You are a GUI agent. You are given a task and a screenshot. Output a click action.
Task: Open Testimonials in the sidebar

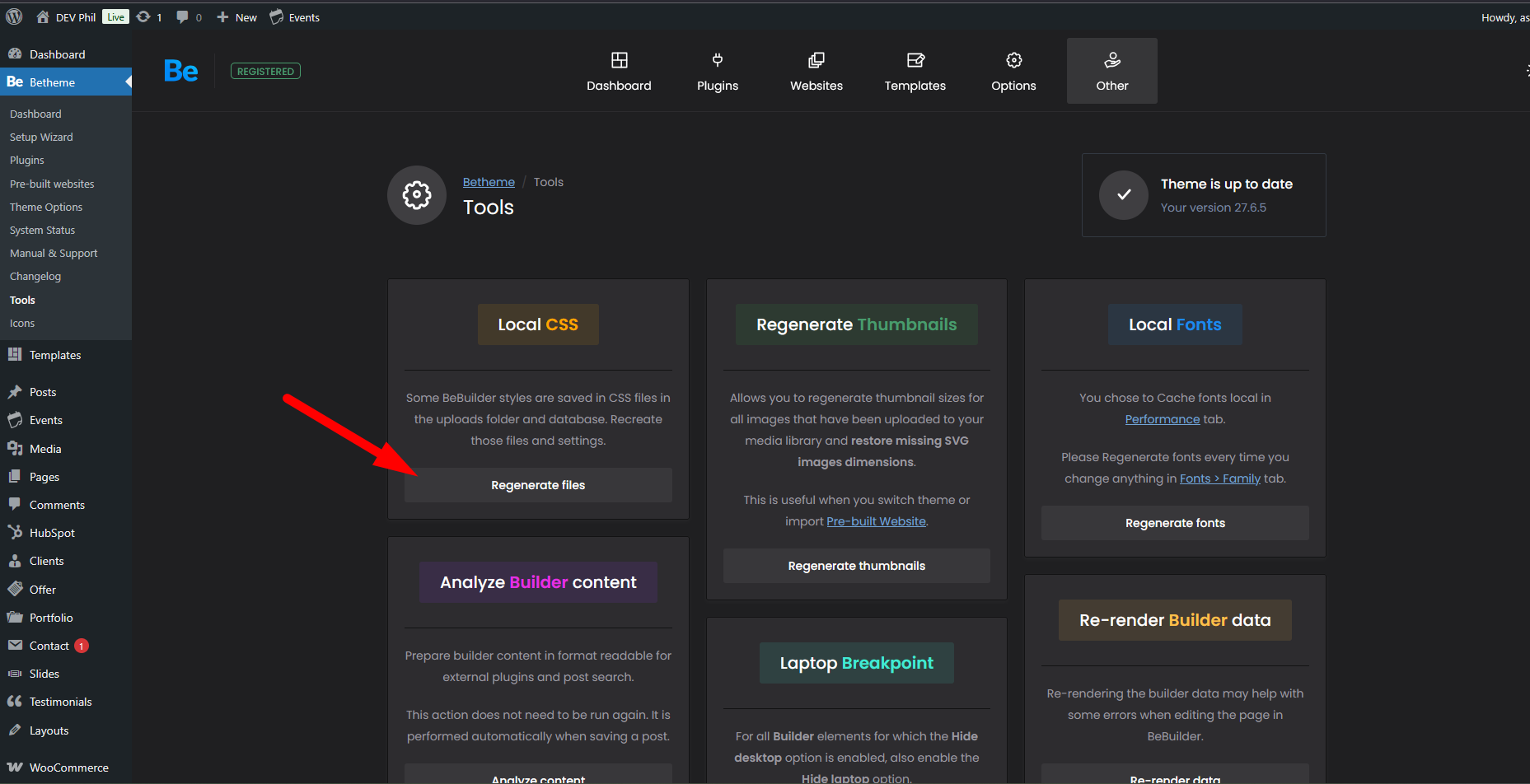pos(66,702)
